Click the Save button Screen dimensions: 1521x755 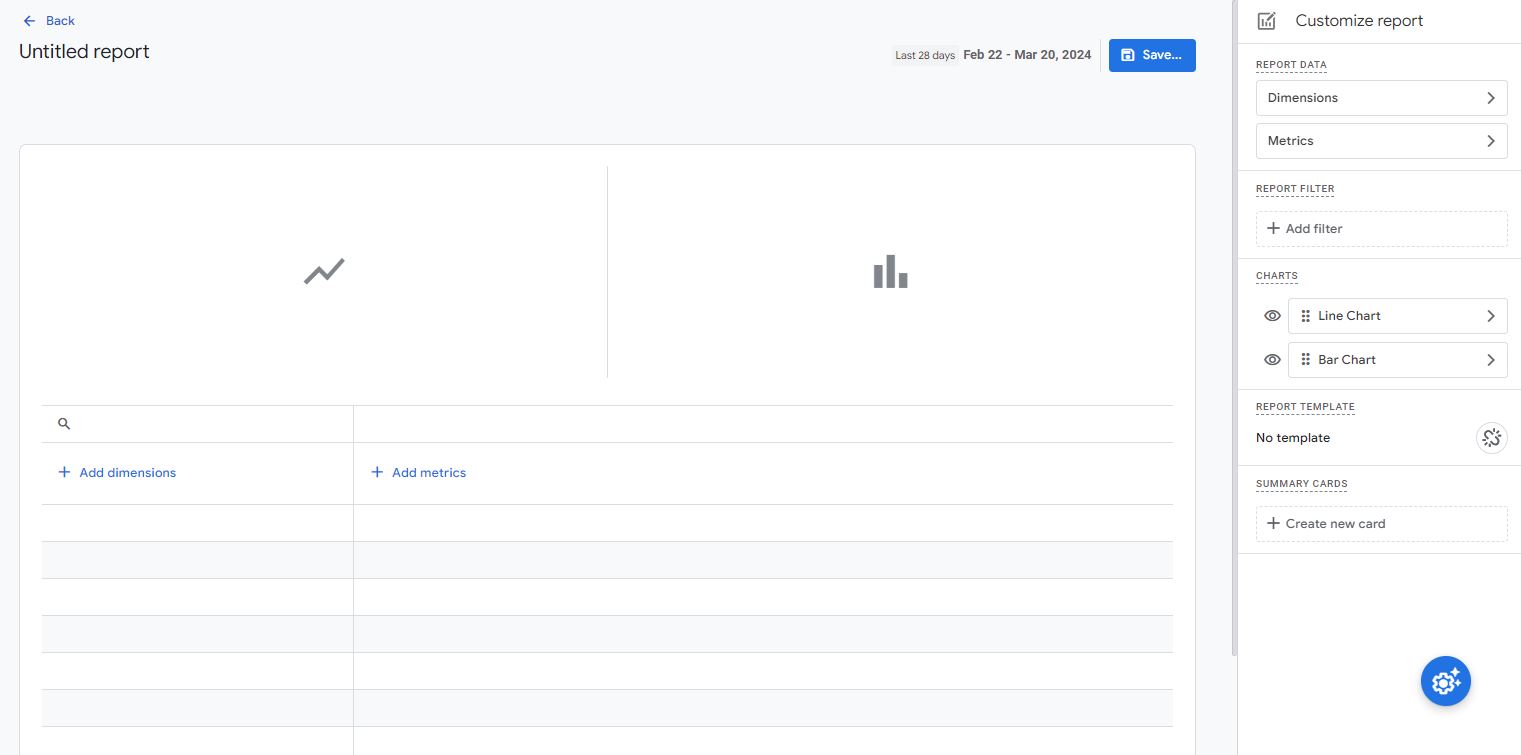click(1152, 55)
